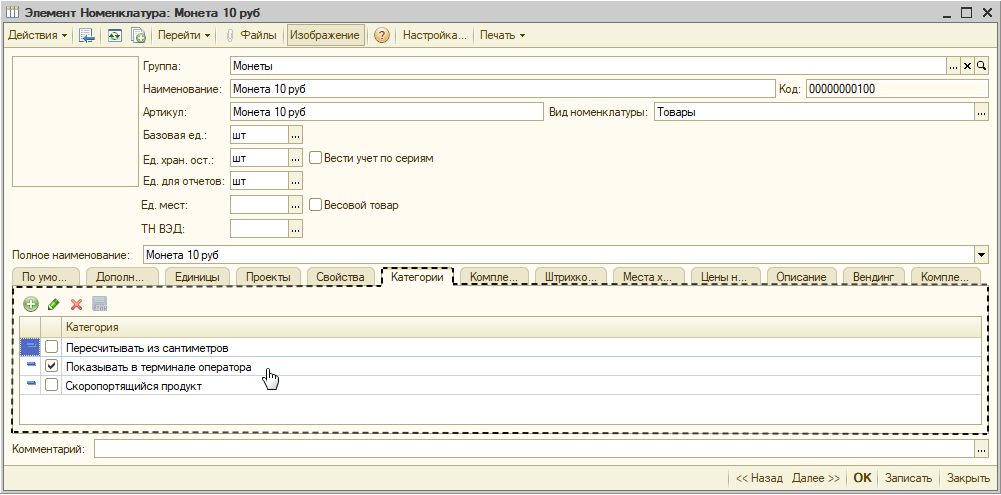Switch to the Вендинг tab
Image resolution: width=1001 pixels, height=495 pixels.
(x=874, y=277)
